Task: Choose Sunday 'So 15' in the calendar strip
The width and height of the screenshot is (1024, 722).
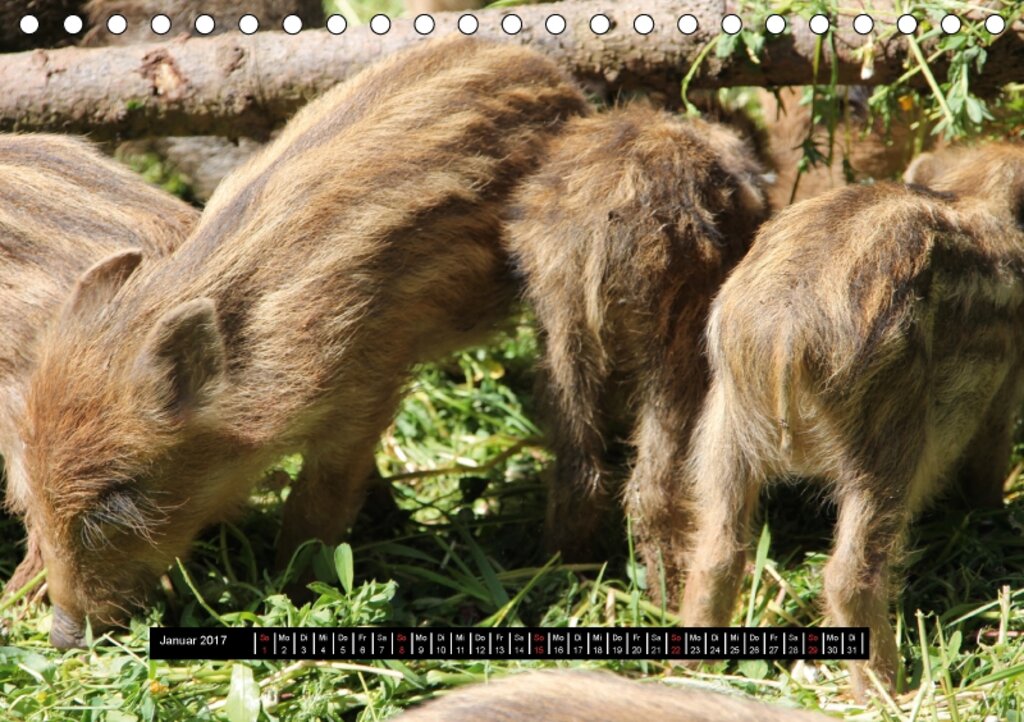Action: tap(539, 644)
